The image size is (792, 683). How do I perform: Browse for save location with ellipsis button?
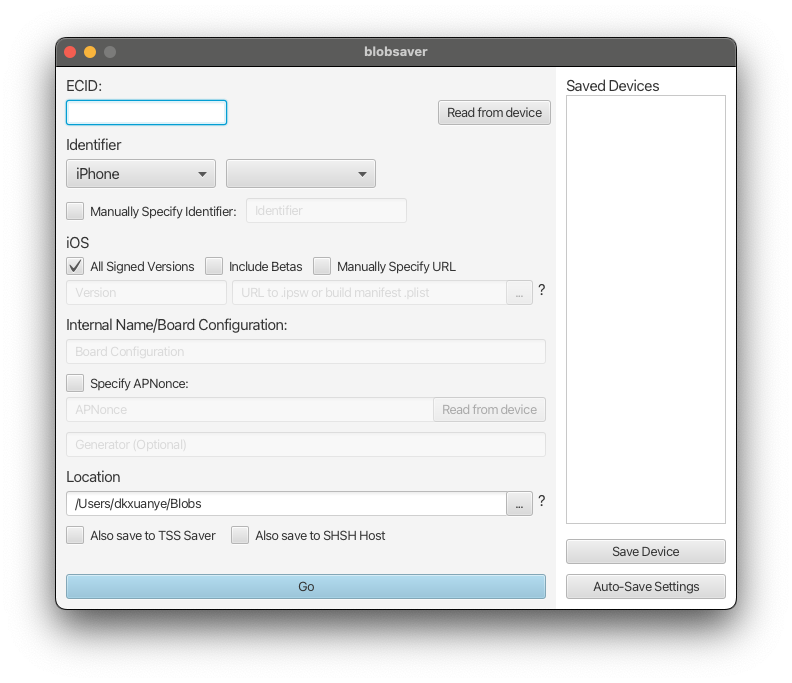(x=519, y=503)
